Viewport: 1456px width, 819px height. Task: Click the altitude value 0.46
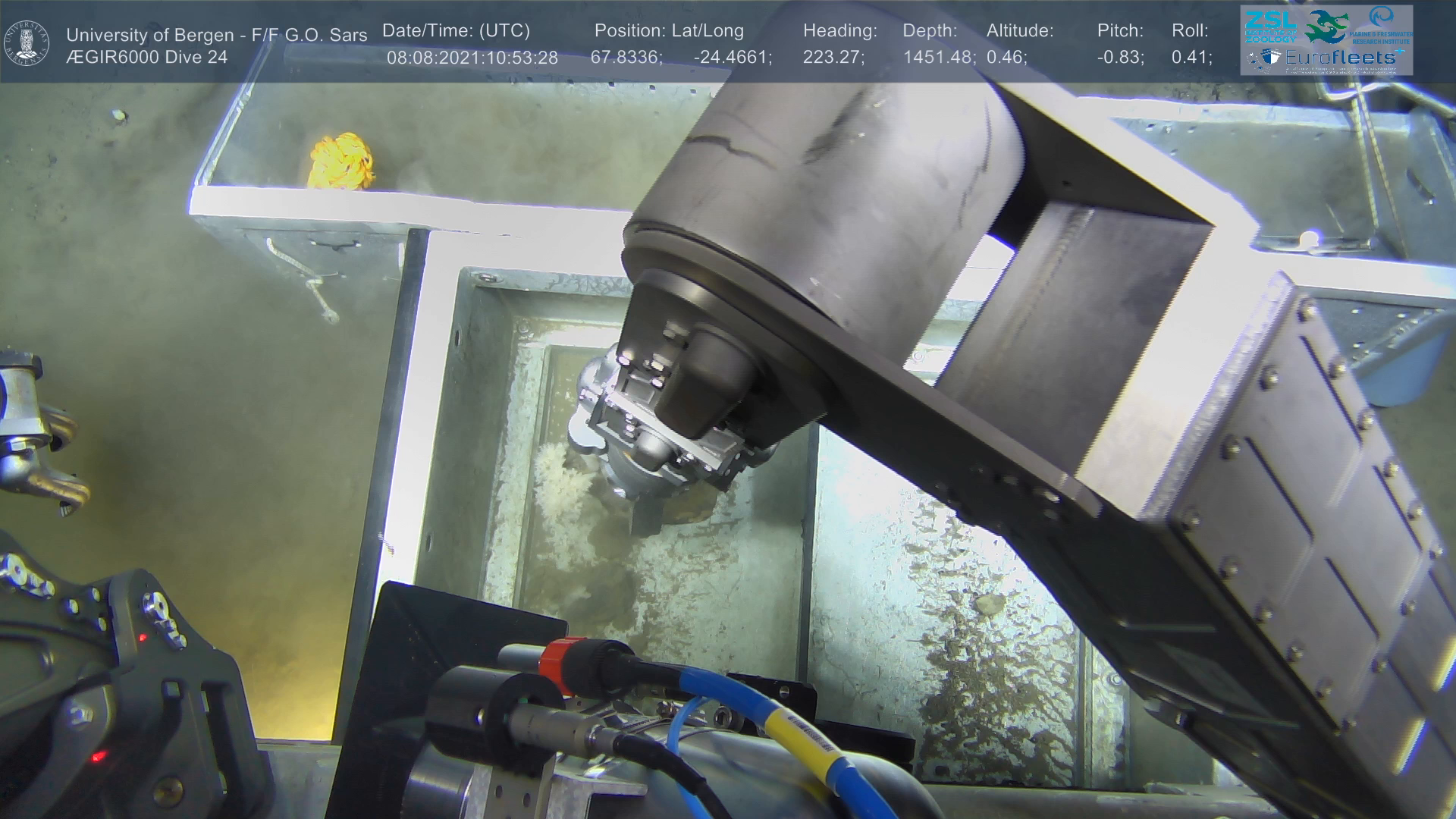pyautogui.click(x=1006, y=58)
